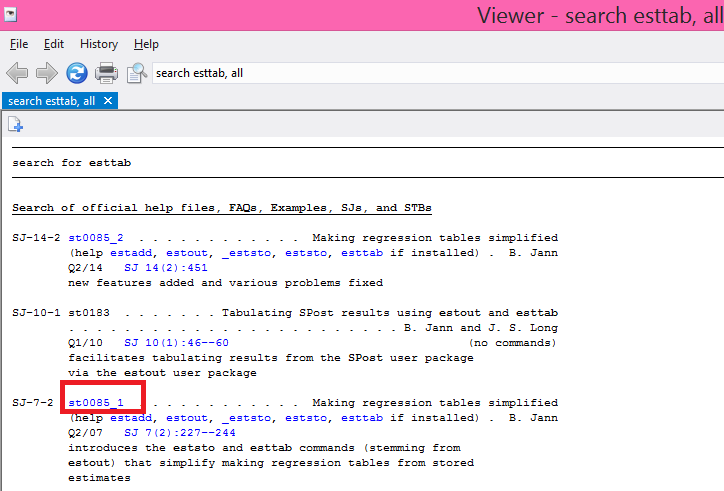Open a new Viewer tab with plus icon
Image resolution: width=724 pixels, height=491 pixels.
tap(15, 125)
